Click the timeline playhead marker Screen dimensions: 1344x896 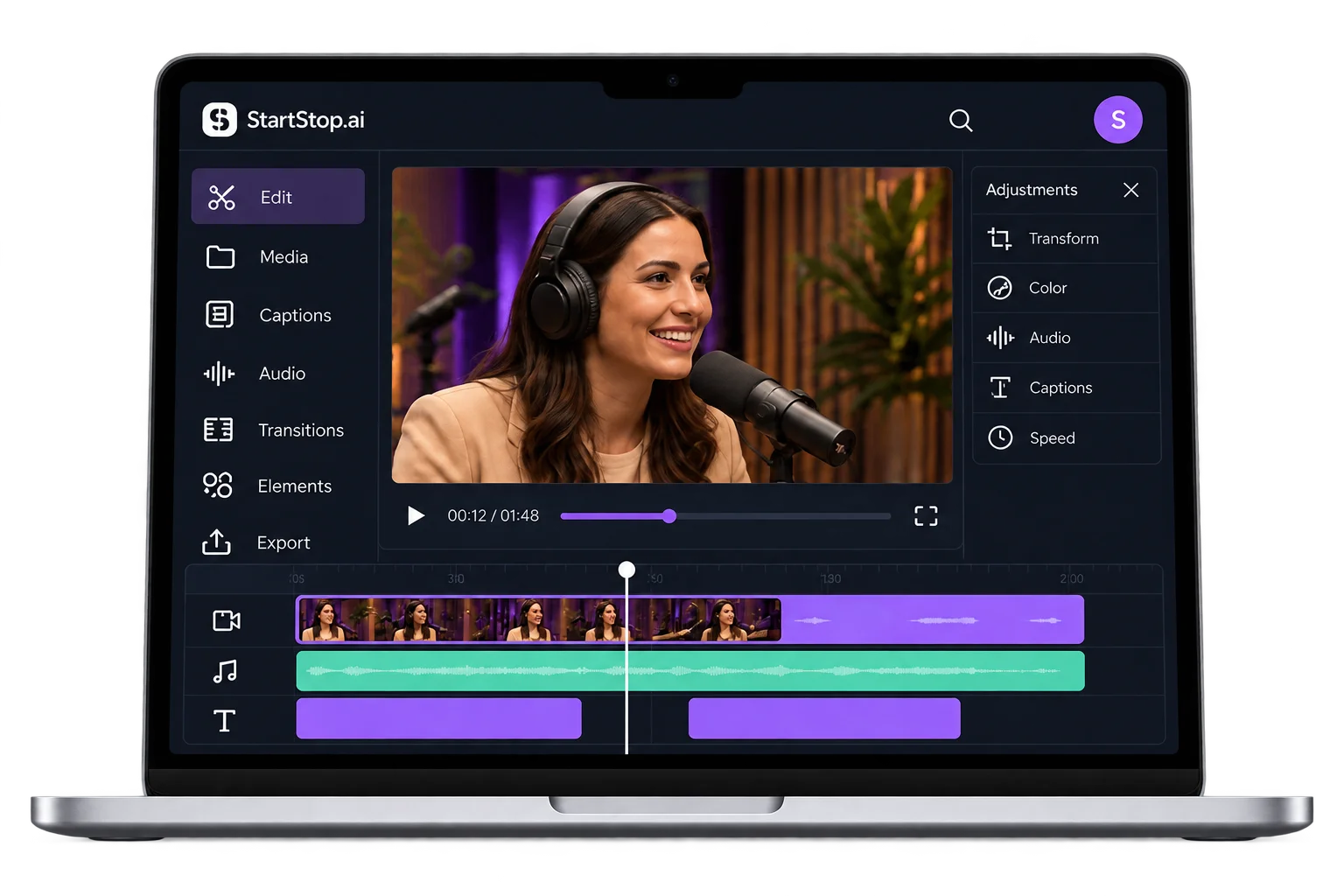point(626,570)
